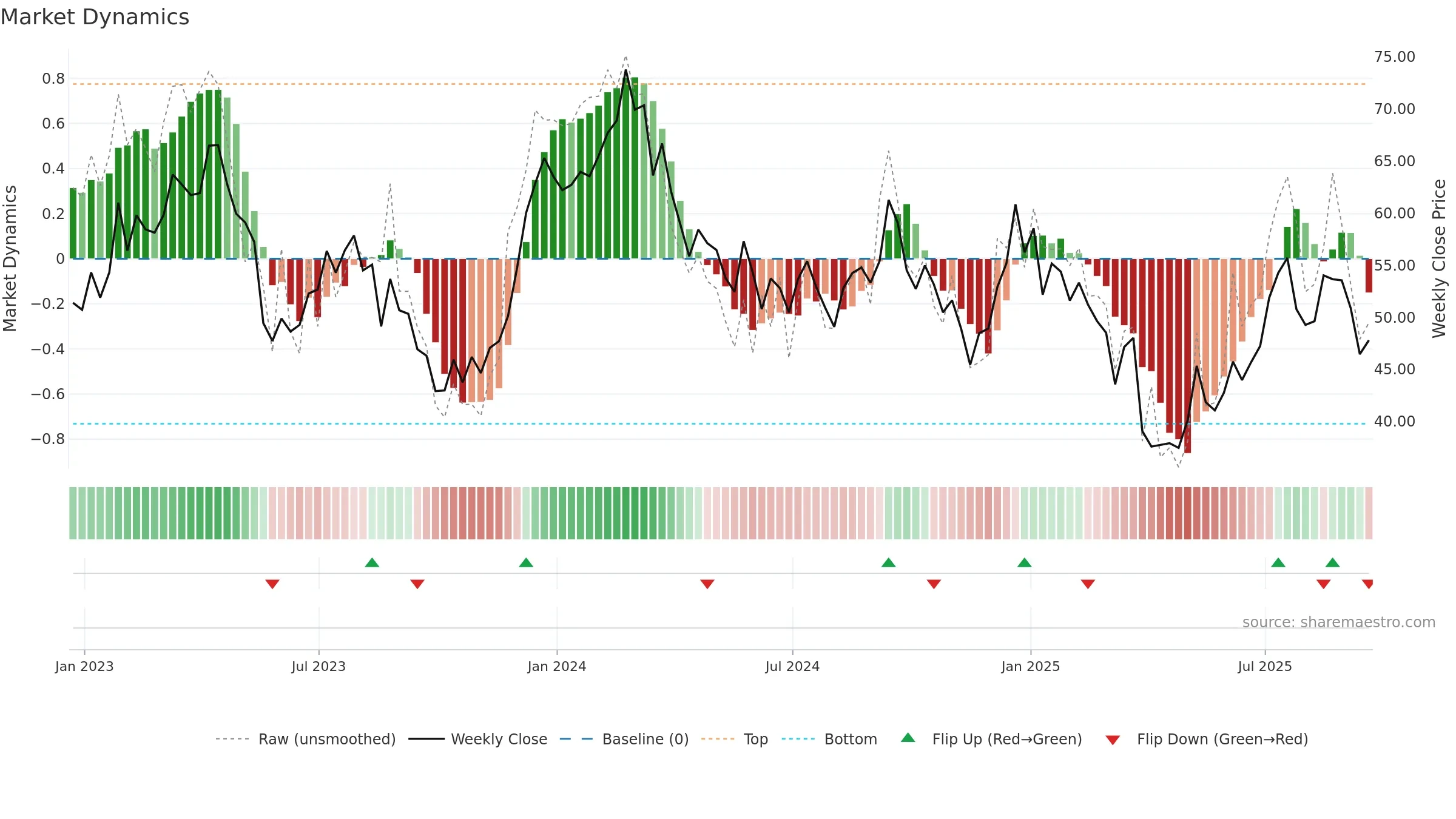Image resolution: width=1456 pixels, height=819 pixels.
Task: Click the Market Dynamics vertical axis title
Action: [10, 258]
